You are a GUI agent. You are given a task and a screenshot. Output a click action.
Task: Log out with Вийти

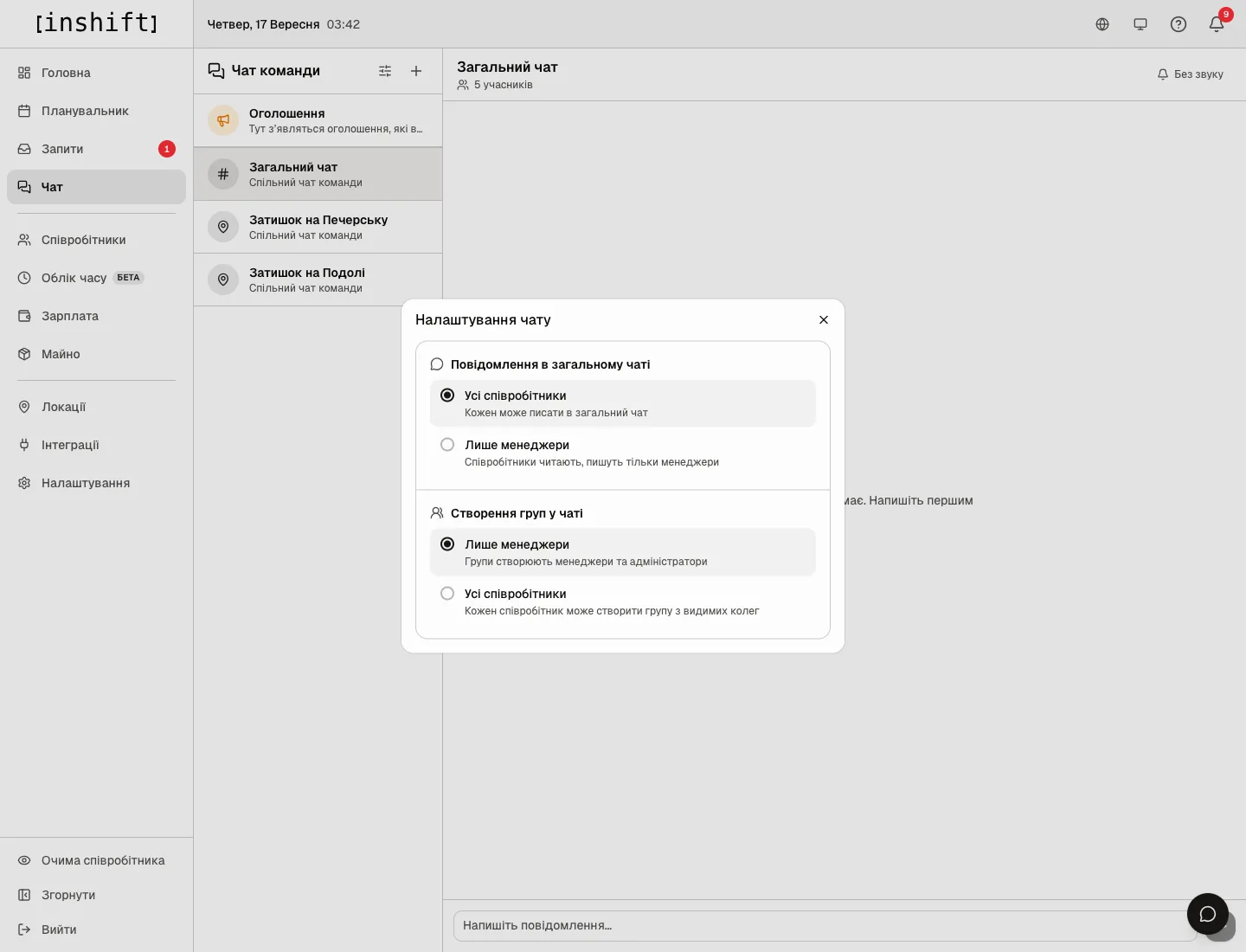96,929
